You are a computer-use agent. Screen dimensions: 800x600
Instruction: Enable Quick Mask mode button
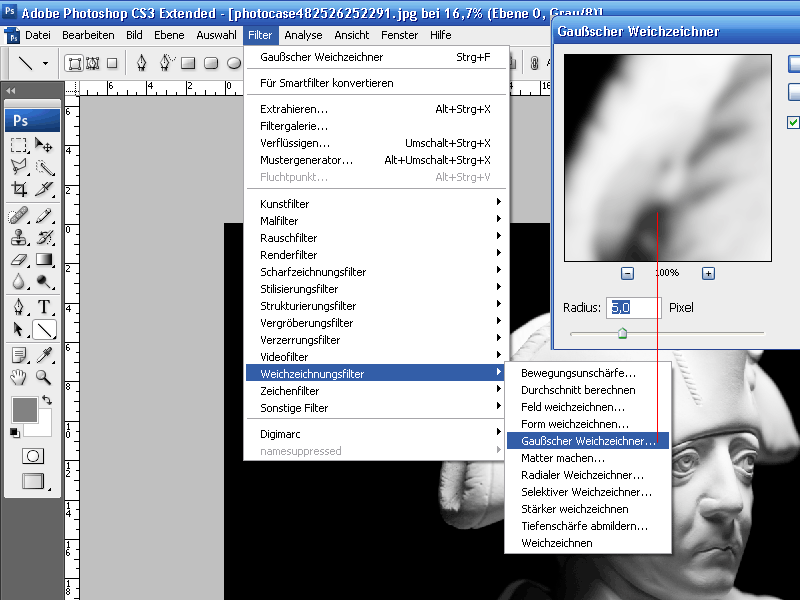coord(33,456)
